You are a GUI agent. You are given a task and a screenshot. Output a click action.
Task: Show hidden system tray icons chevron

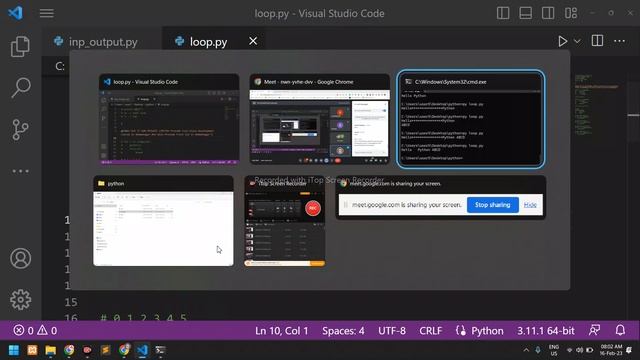coord(526,350)
